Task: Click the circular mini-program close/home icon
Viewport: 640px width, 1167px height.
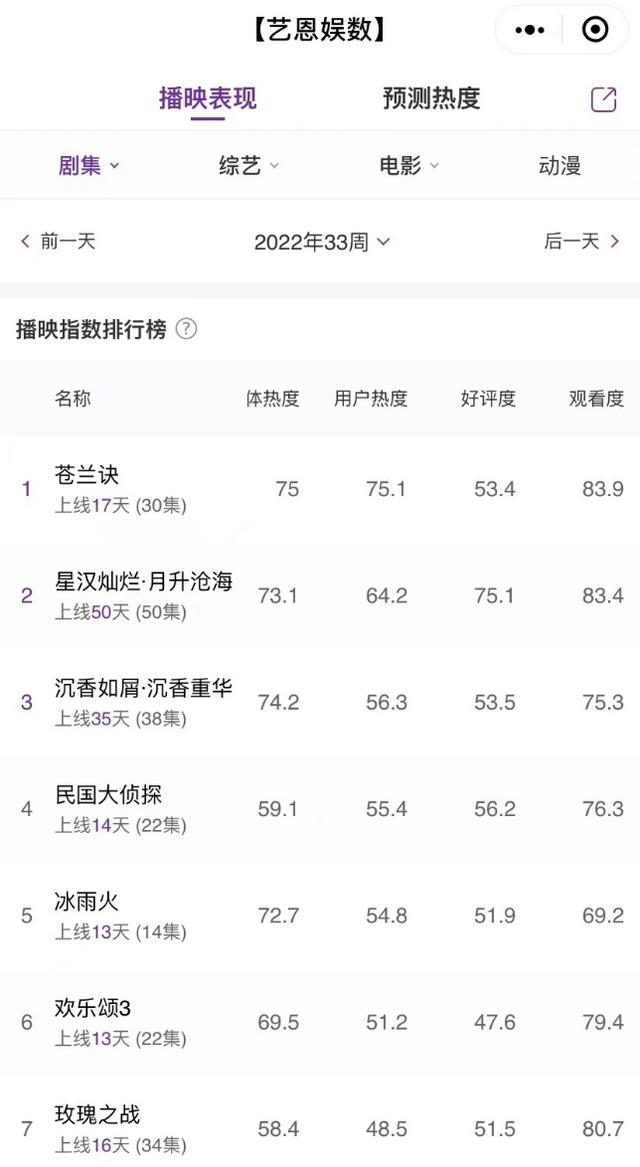Action: pyautogui.click(x=592, y=30)
